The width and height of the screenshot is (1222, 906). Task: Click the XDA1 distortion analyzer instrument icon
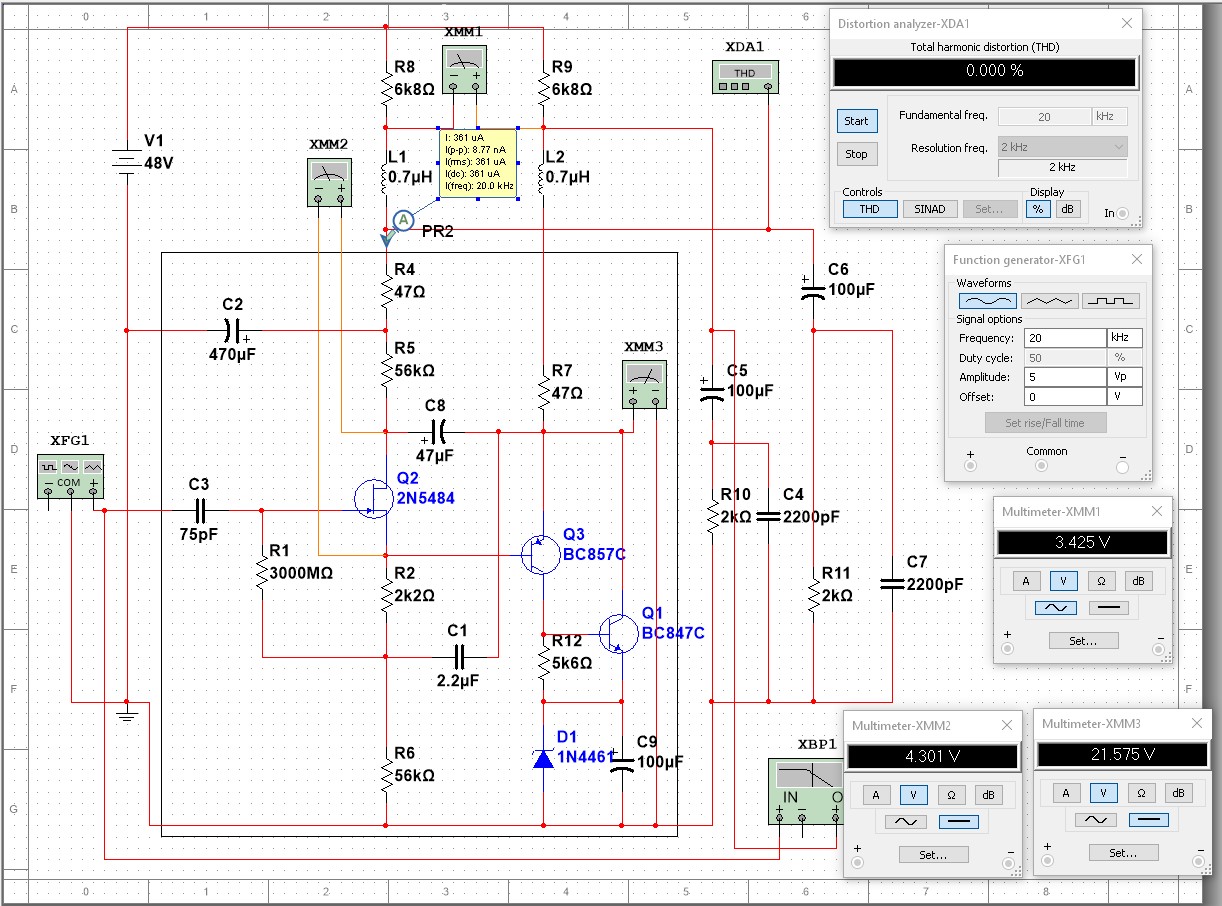click(x=745, y=78)
